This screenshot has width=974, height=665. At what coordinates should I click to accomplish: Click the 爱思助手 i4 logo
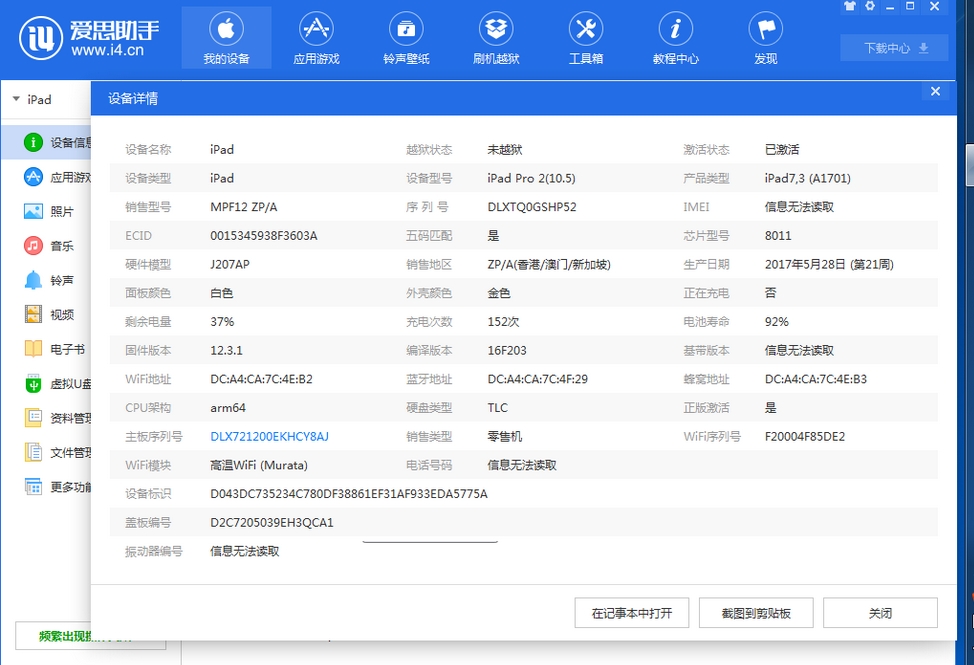(x=89, y=38)
